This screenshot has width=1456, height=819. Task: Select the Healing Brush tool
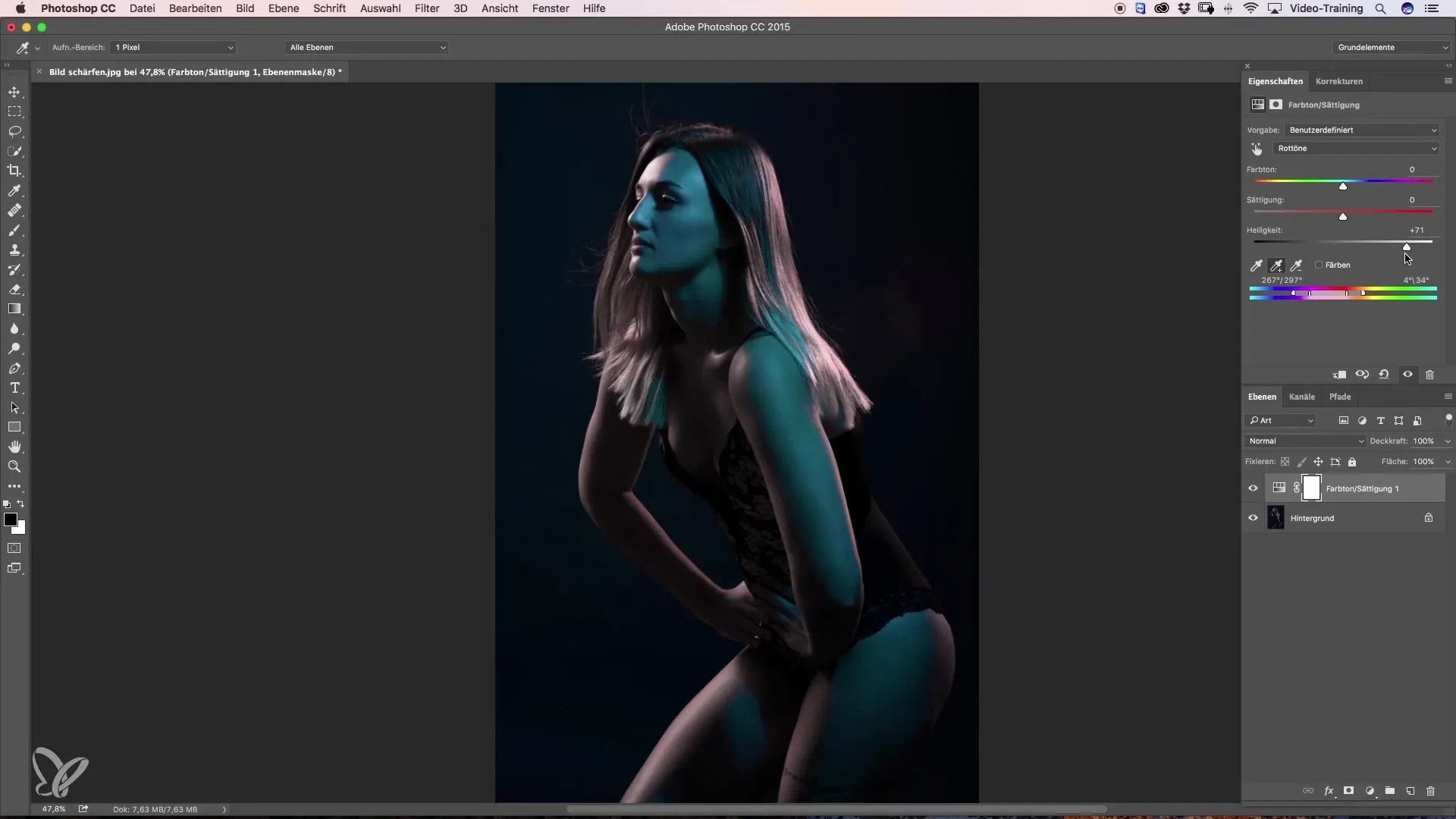(14, 210)
